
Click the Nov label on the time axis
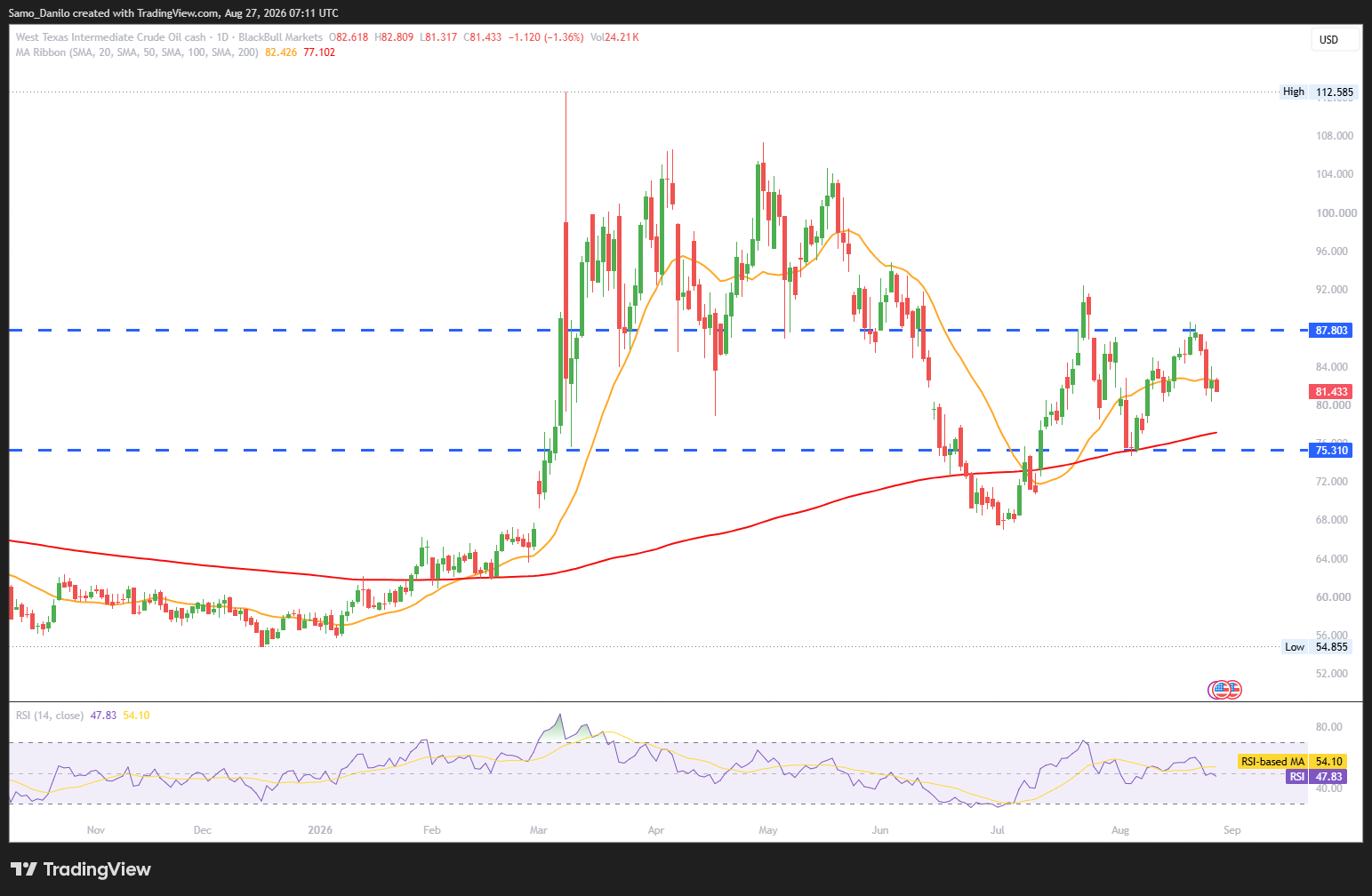point(96,830)
